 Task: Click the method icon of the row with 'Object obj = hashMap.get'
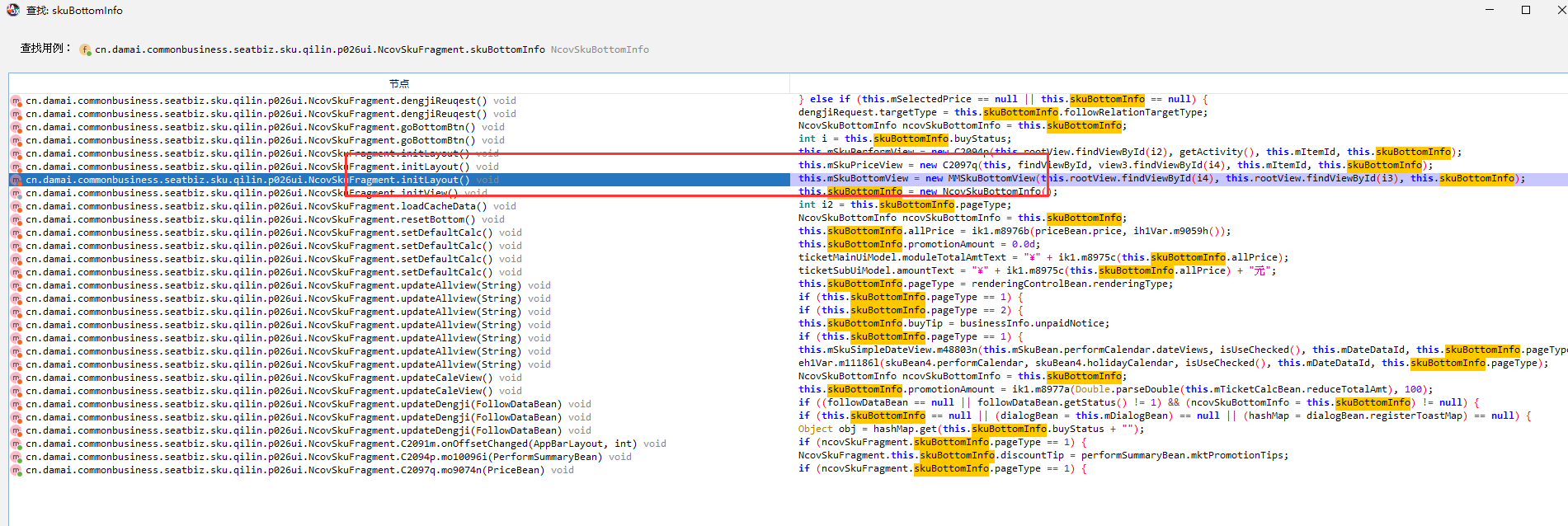[16, 431]
